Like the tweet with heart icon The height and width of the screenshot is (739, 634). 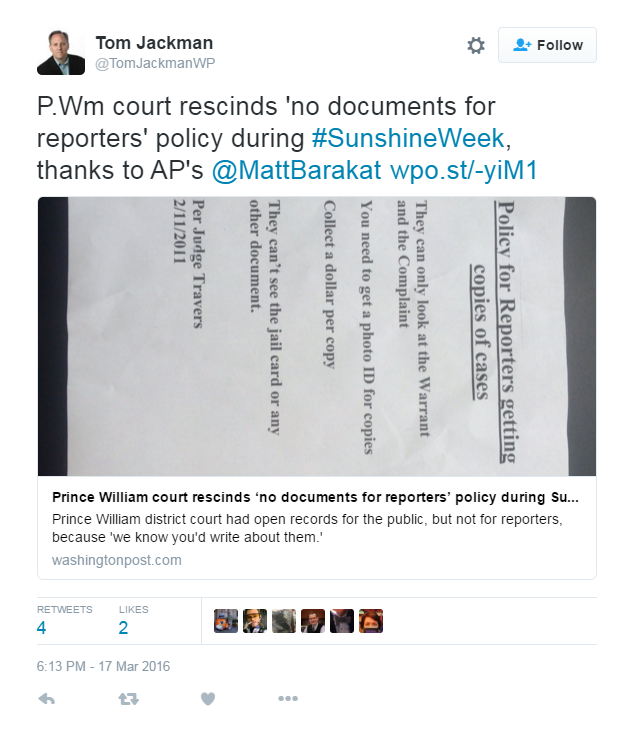coord(208,698)
